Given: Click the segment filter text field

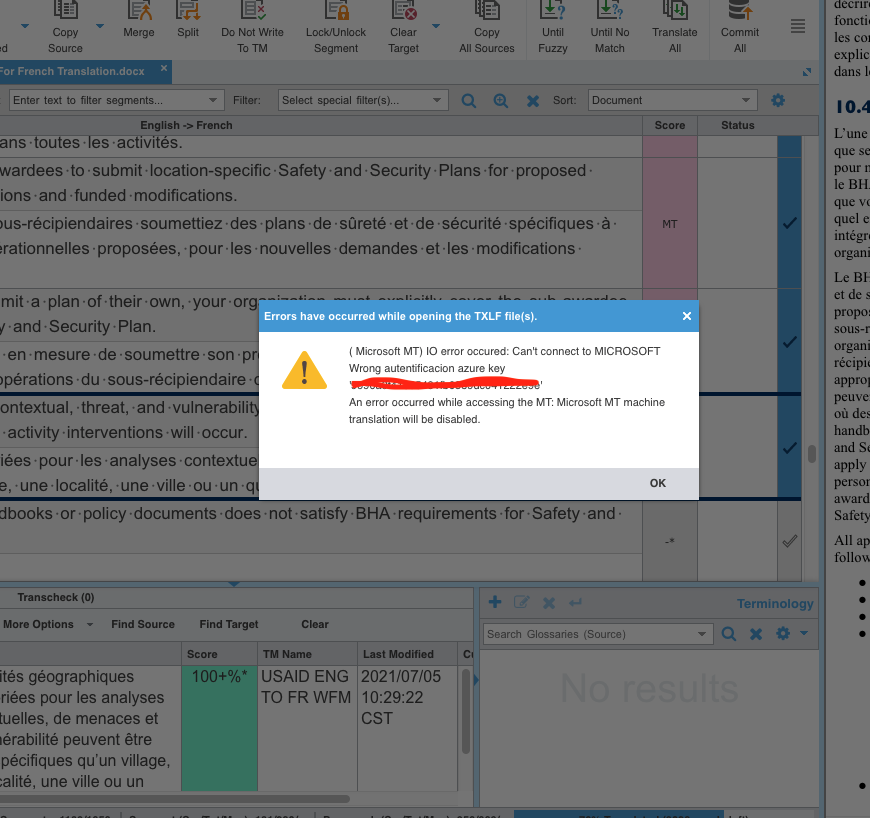Looking at the screenshot, I should 117,100.
